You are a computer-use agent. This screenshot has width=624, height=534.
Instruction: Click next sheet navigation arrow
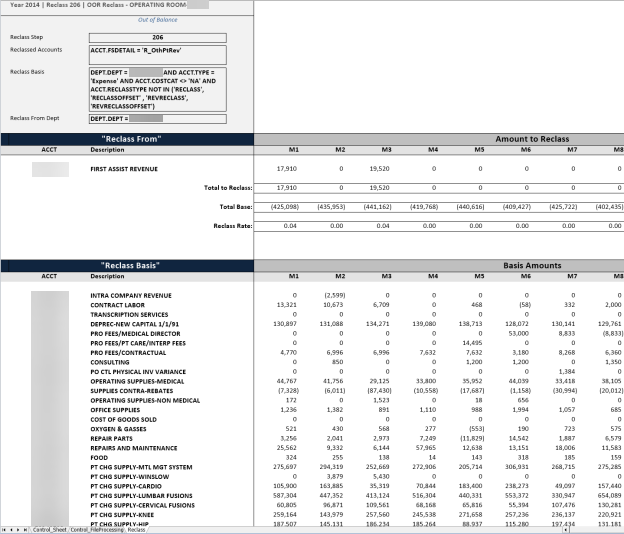coord(18,530)
